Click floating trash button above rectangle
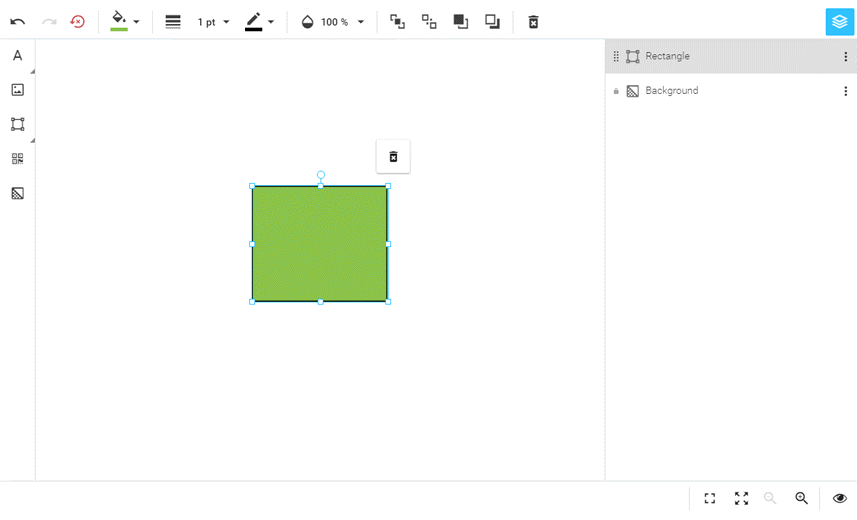The image size is (857, 520). coord(393,157)
